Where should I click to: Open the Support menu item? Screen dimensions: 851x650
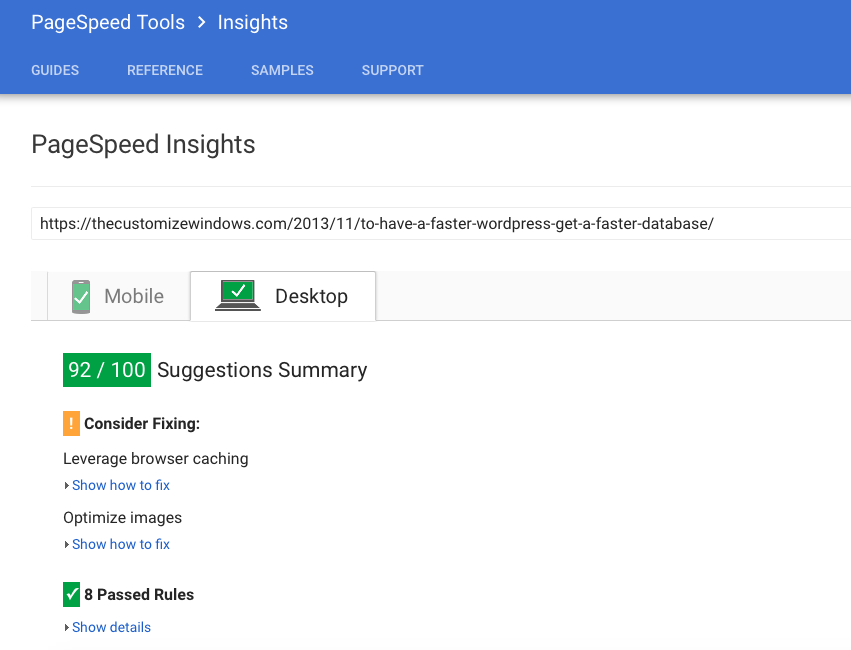tap(392, 71)
